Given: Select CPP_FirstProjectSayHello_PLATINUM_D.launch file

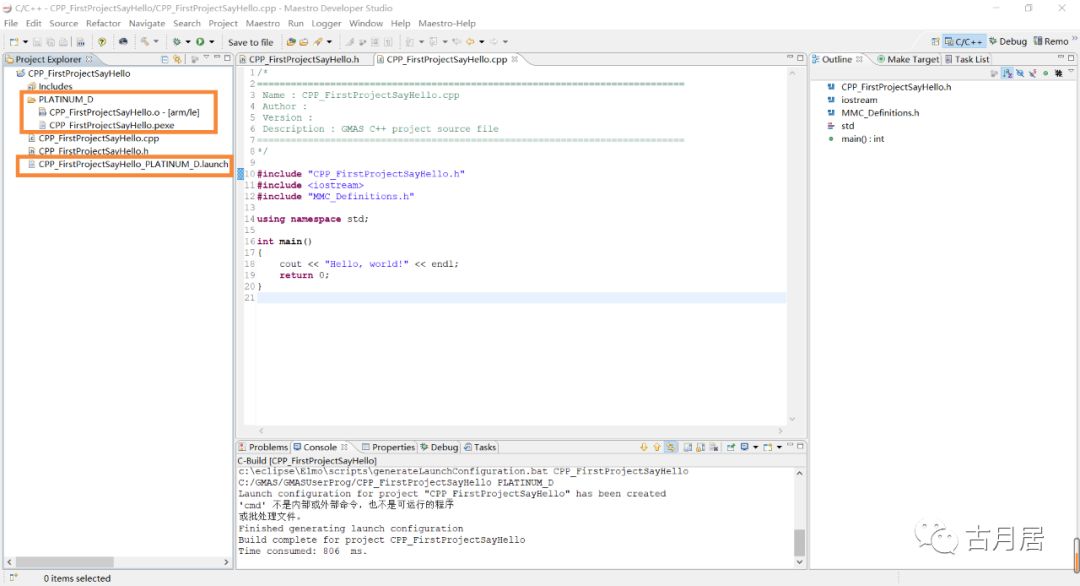Looking at the screenshot, I should (x=133, y=164).
